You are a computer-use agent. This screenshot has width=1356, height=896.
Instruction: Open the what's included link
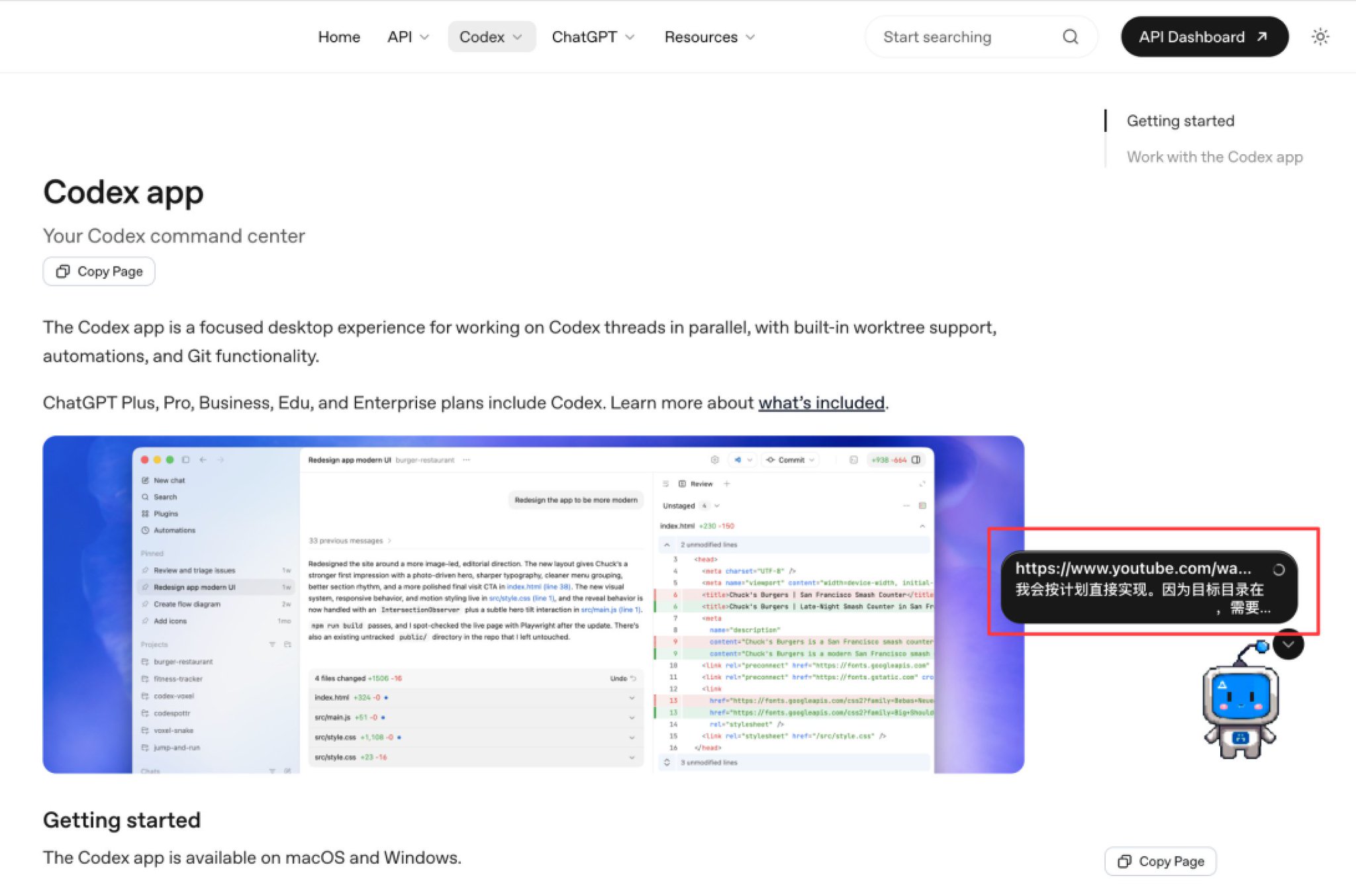821,403
